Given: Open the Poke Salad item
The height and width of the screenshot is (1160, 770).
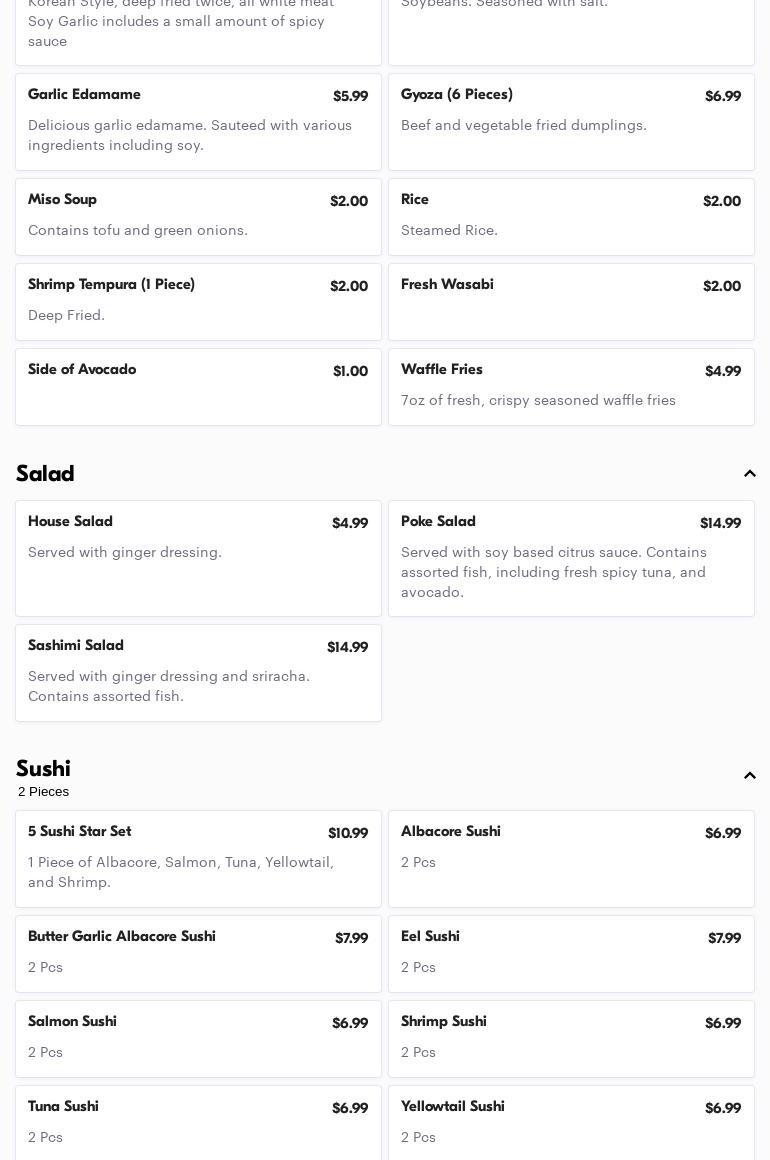Looking at the screenshot, I should pos(571,558).
